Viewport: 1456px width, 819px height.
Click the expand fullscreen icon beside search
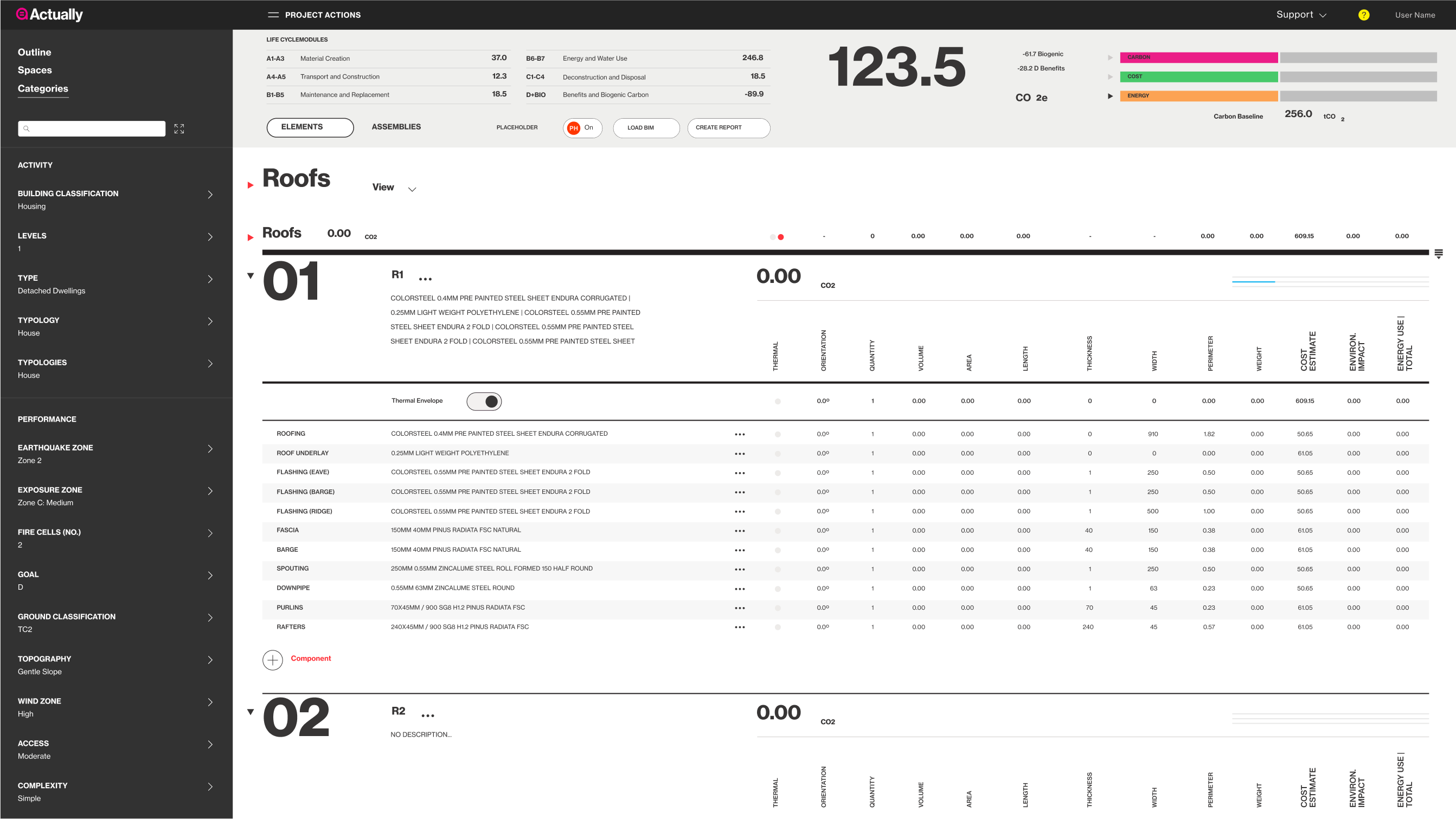coord(179,129)
